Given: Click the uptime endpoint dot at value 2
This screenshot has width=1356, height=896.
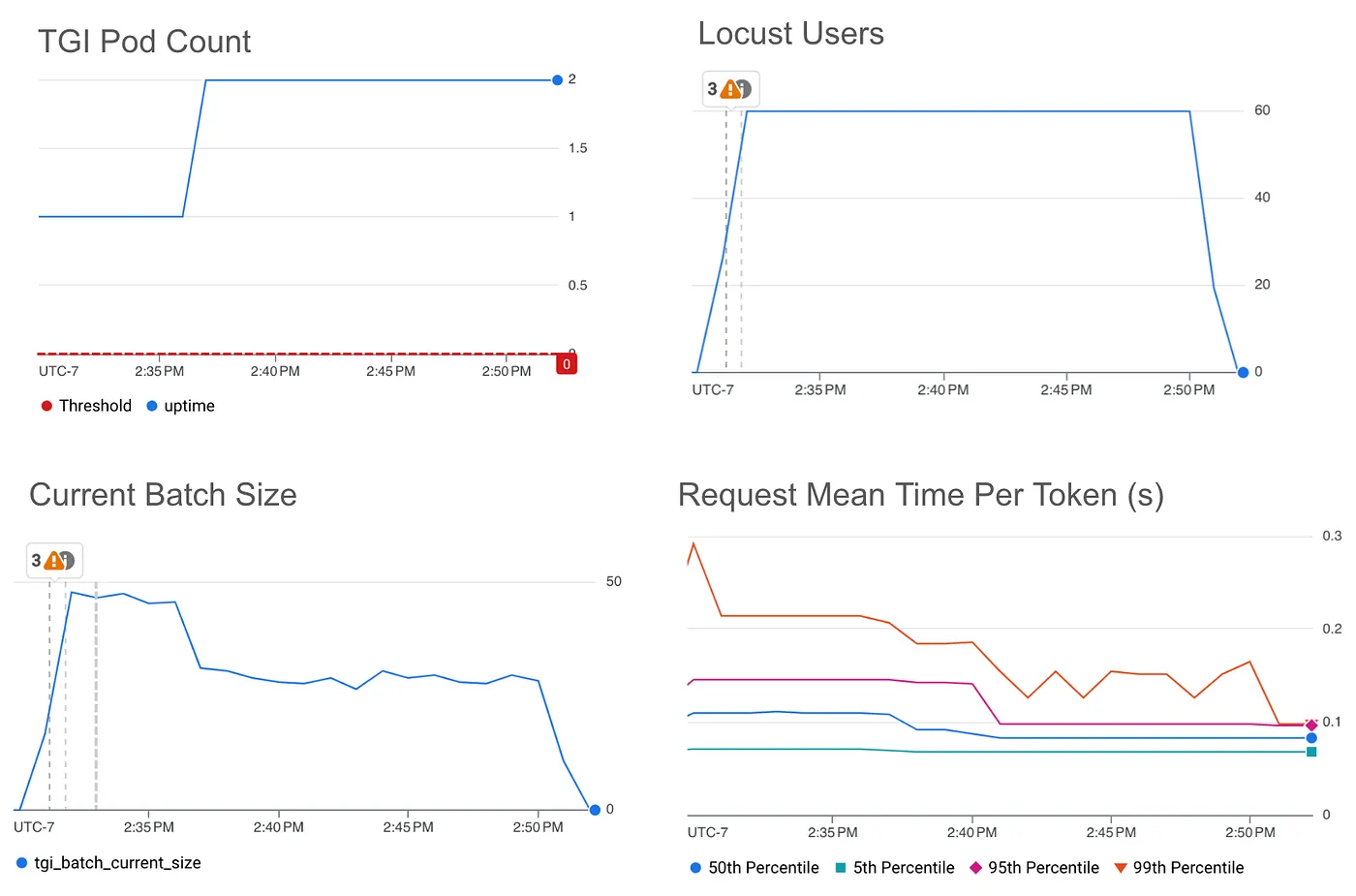Looking at the screenshot, I should 557,80.
